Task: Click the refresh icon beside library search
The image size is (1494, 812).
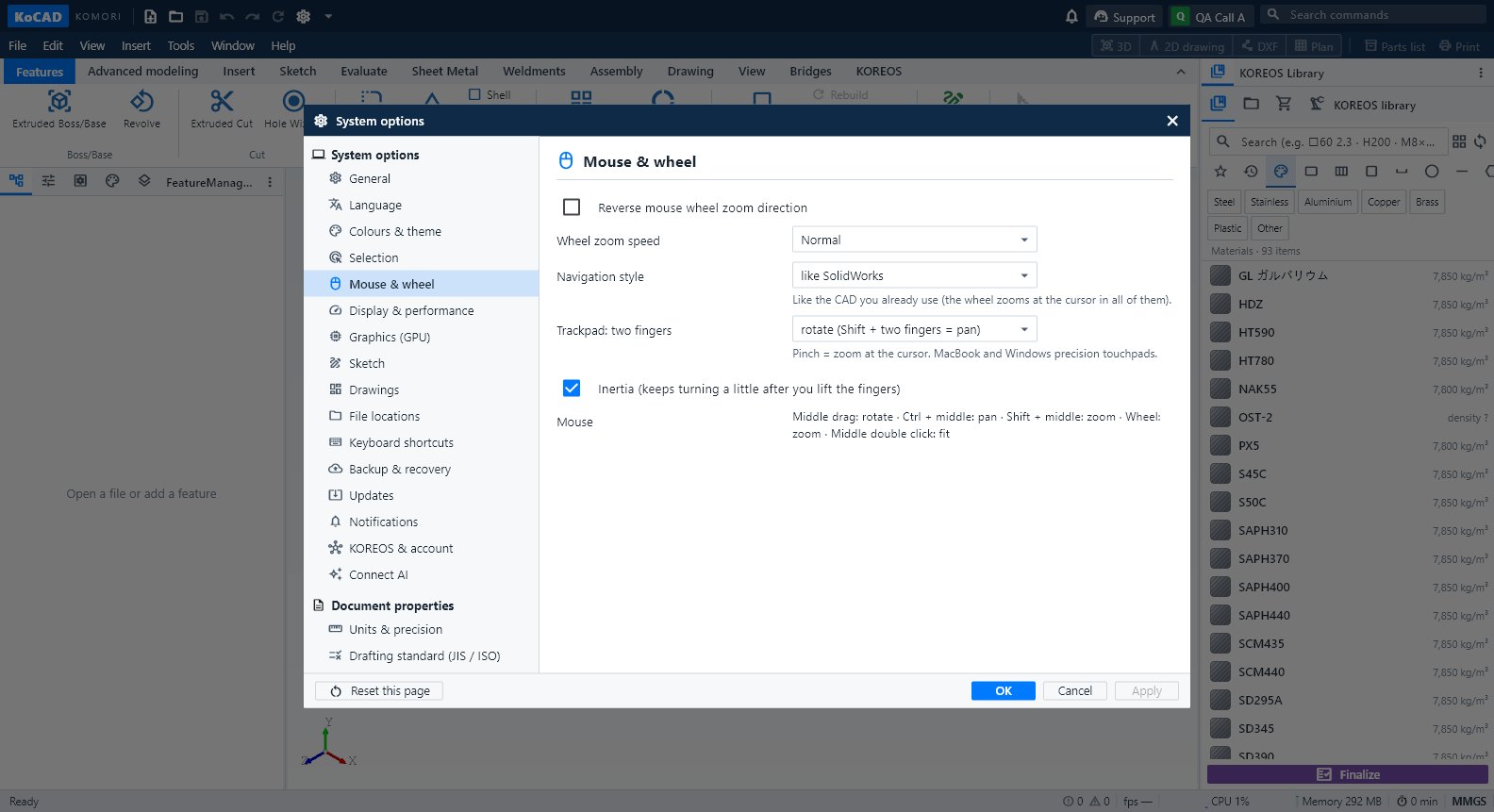Action: pos(1481,141)
